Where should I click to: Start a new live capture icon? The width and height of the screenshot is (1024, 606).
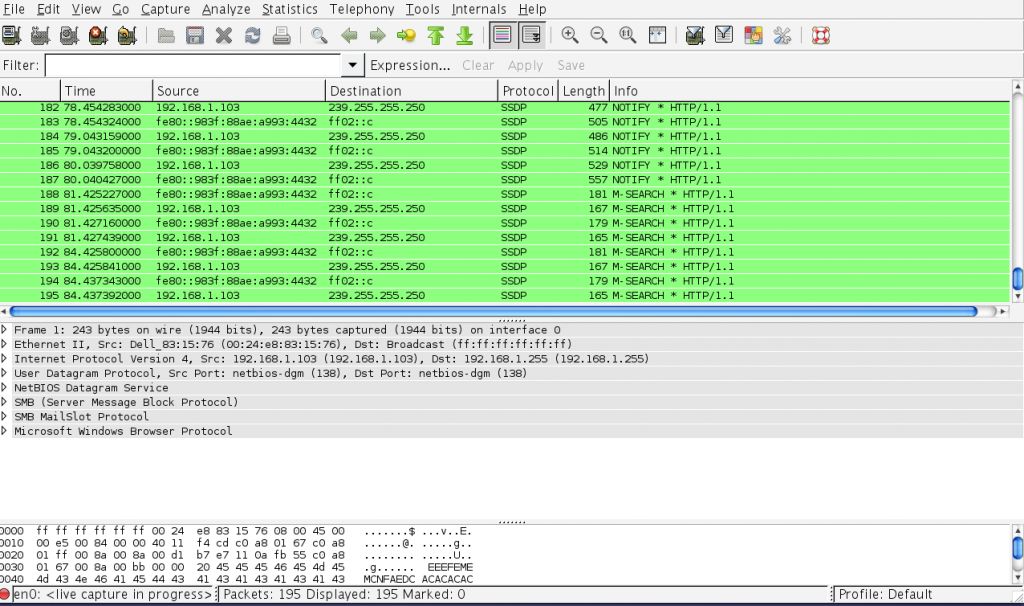(x=69, y=35)
